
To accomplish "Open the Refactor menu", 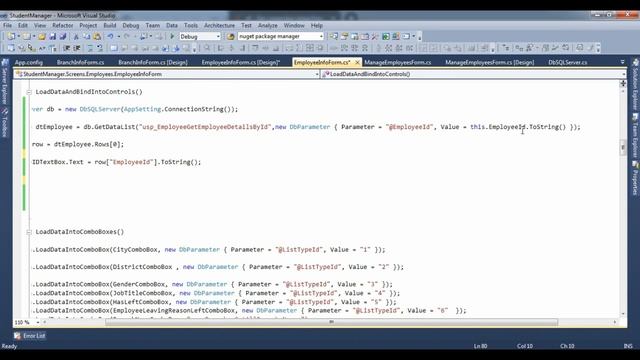I will [x=62, y=25].
